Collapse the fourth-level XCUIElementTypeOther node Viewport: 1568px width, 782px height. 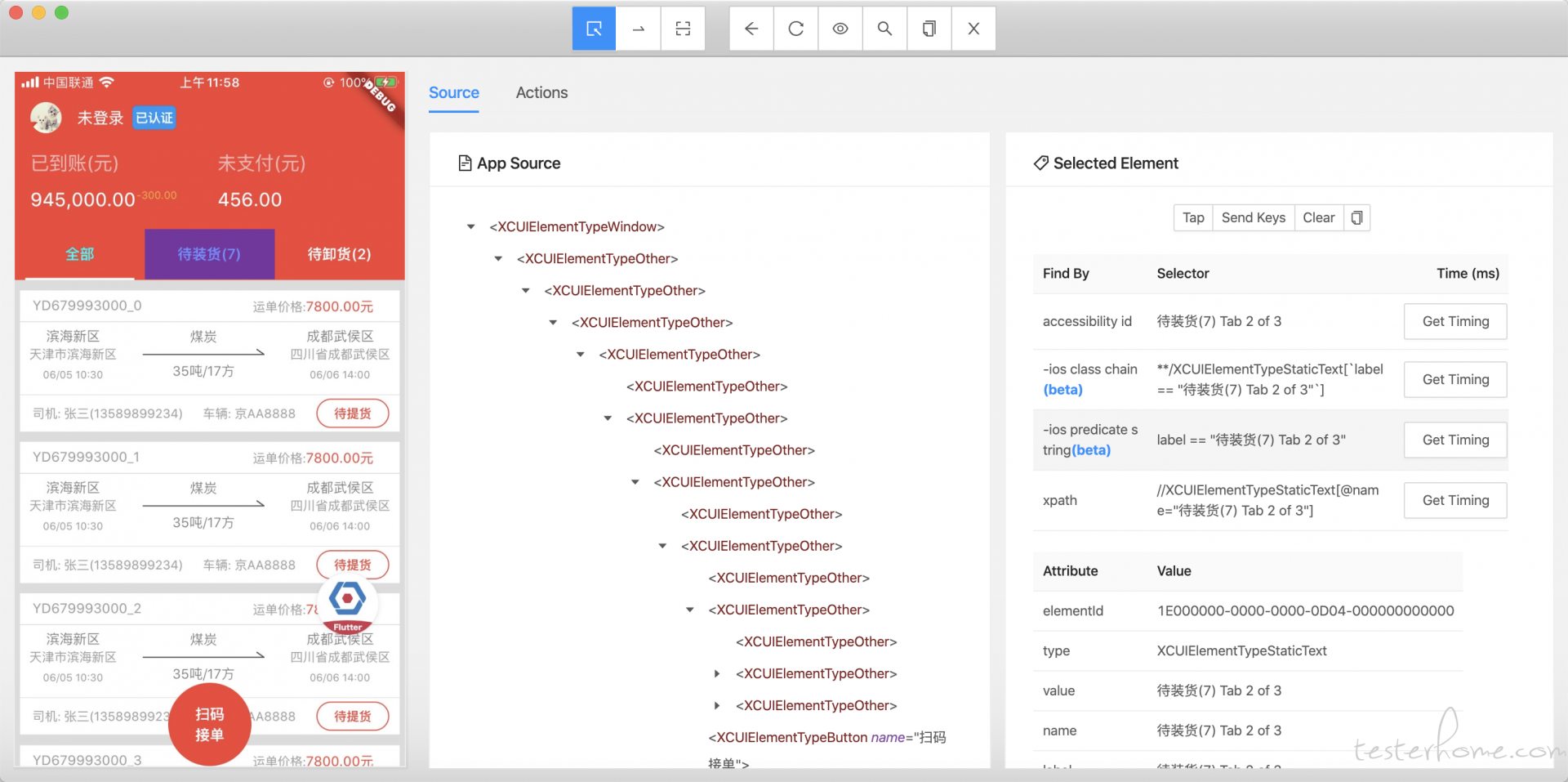pos(553,322)
